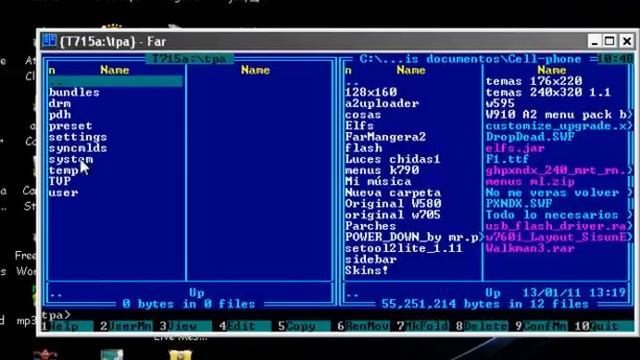The image size is (640, 360).
Task: Select the temas 176x220 folder
Action: tap(534, 82)
